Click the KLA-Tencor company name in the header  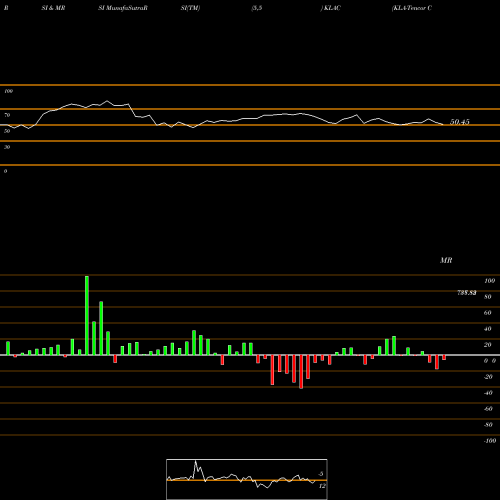point(412,8)
